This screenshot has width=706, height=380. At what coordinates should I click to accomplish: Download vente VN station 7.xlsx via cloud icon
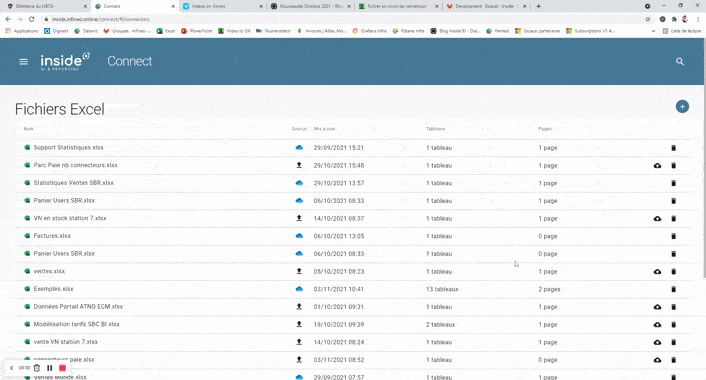[657, 342]
